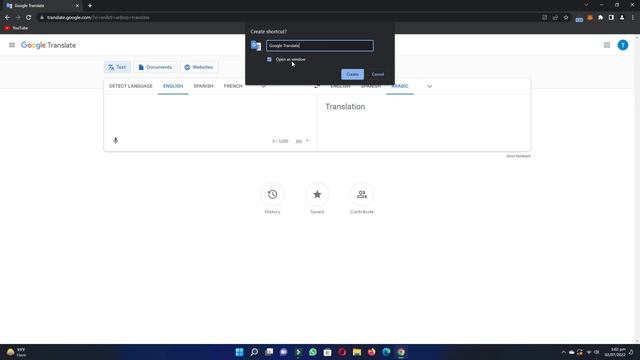Click the Google Translate logo
The height and width of the screenshot is (360, 640).
click(49, 45)
